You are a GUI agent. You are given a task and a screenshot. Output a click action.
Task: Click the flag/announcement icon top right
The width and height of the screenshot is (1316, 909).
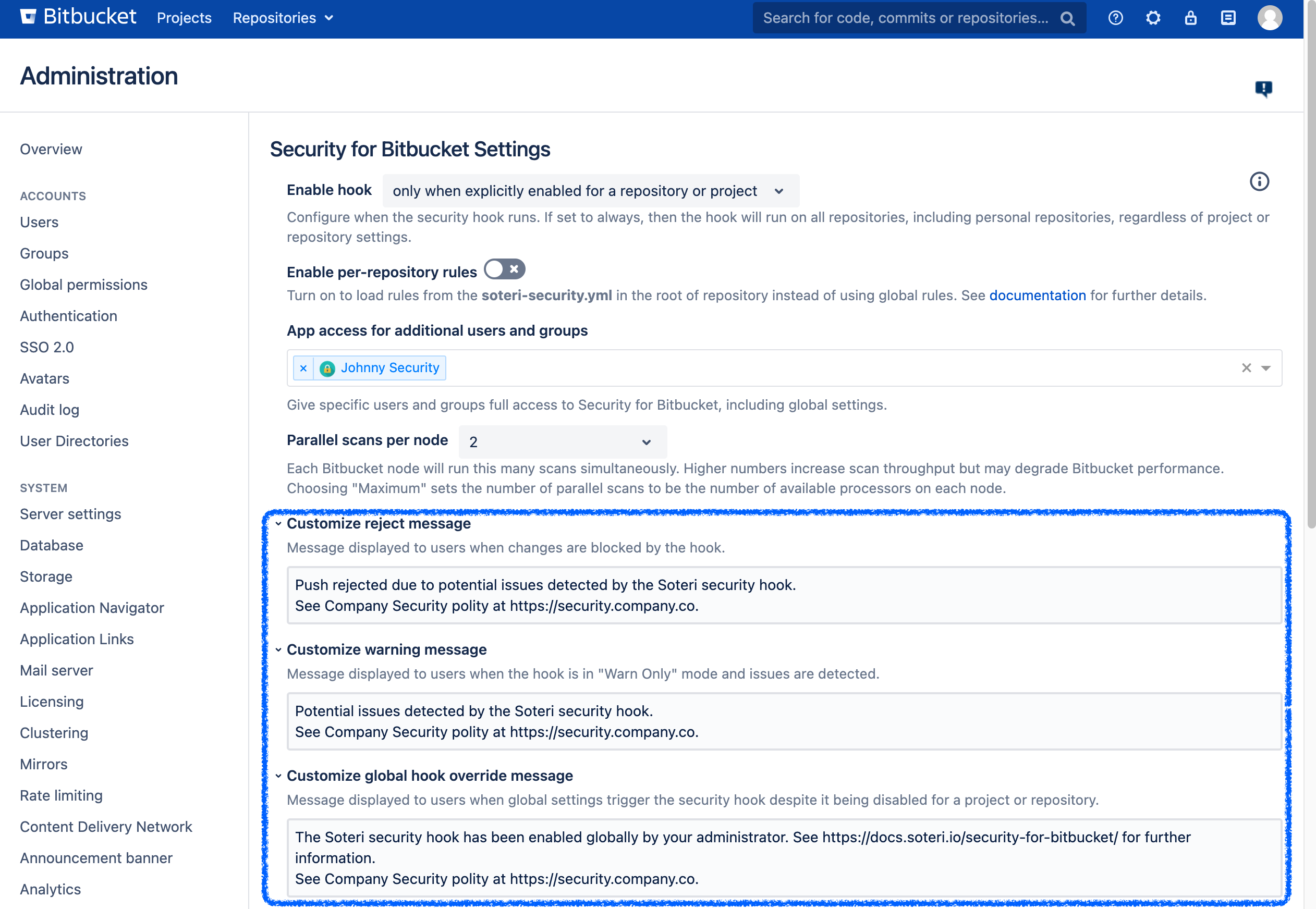(x=1263, y=88)
